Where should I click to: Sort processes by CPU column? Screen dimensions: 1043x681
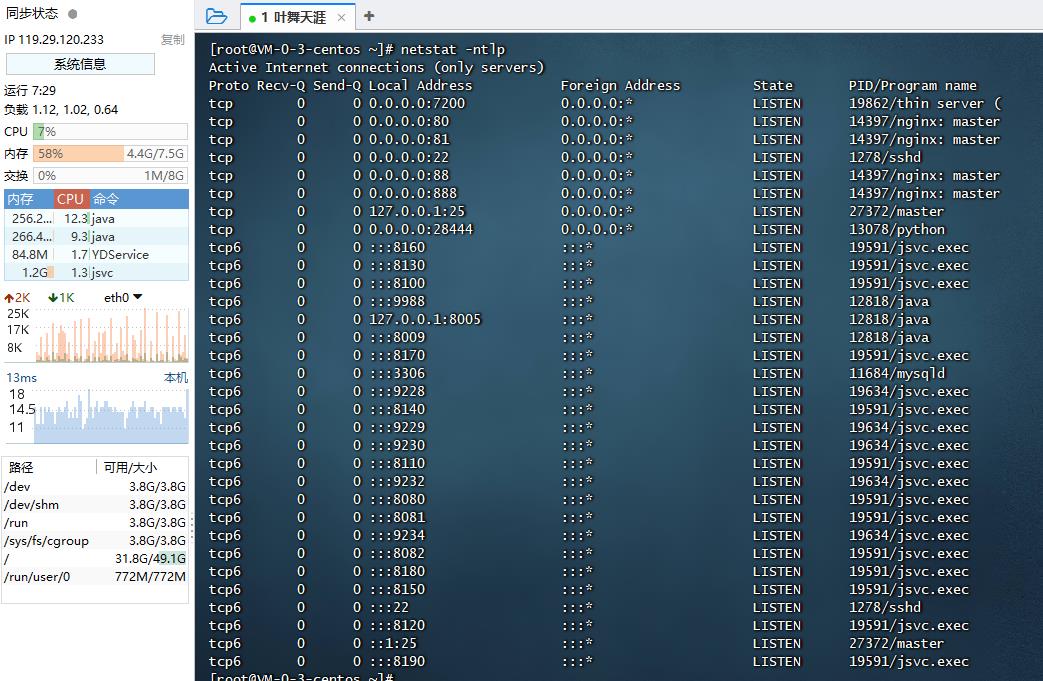(70, 199)
